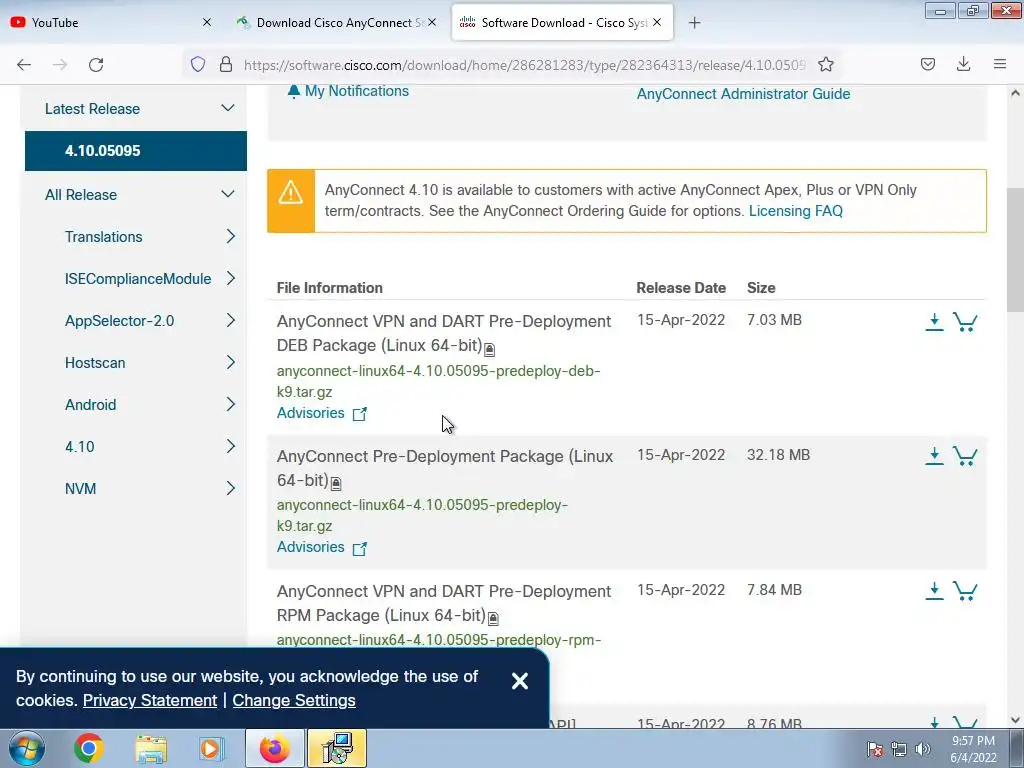This screenshot has width=1024, height=768.
Task: Click the anyconnect-linux64-4.10.05095-predeploy-k9.tar.gz filename
Action: [x=422, y=515]
